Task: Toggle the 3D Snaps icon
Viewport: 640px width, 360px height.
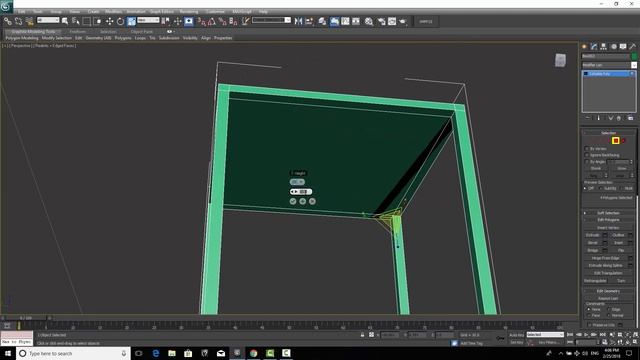Action: tap(202, 21)
